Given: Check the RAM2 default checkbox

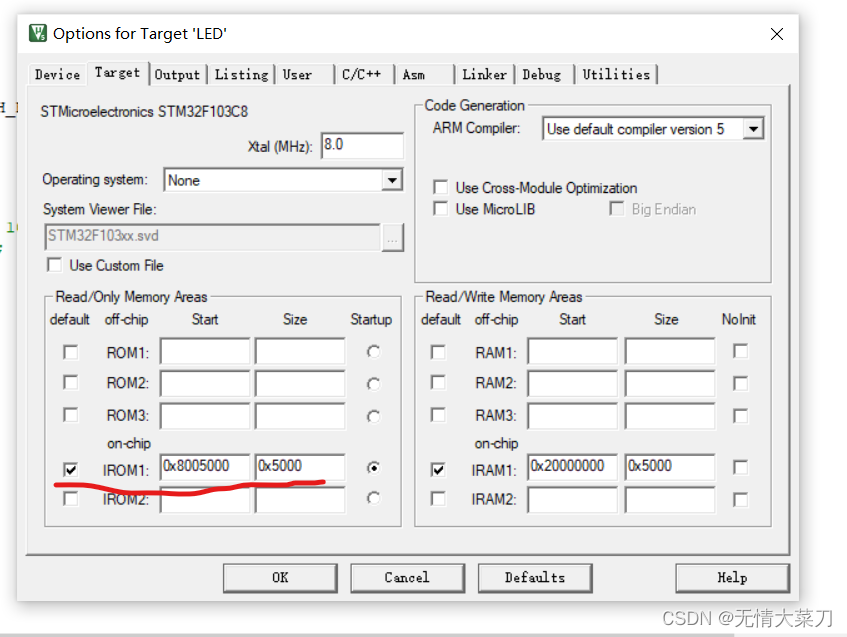Looking at the screenshot, I should [438, 383].
